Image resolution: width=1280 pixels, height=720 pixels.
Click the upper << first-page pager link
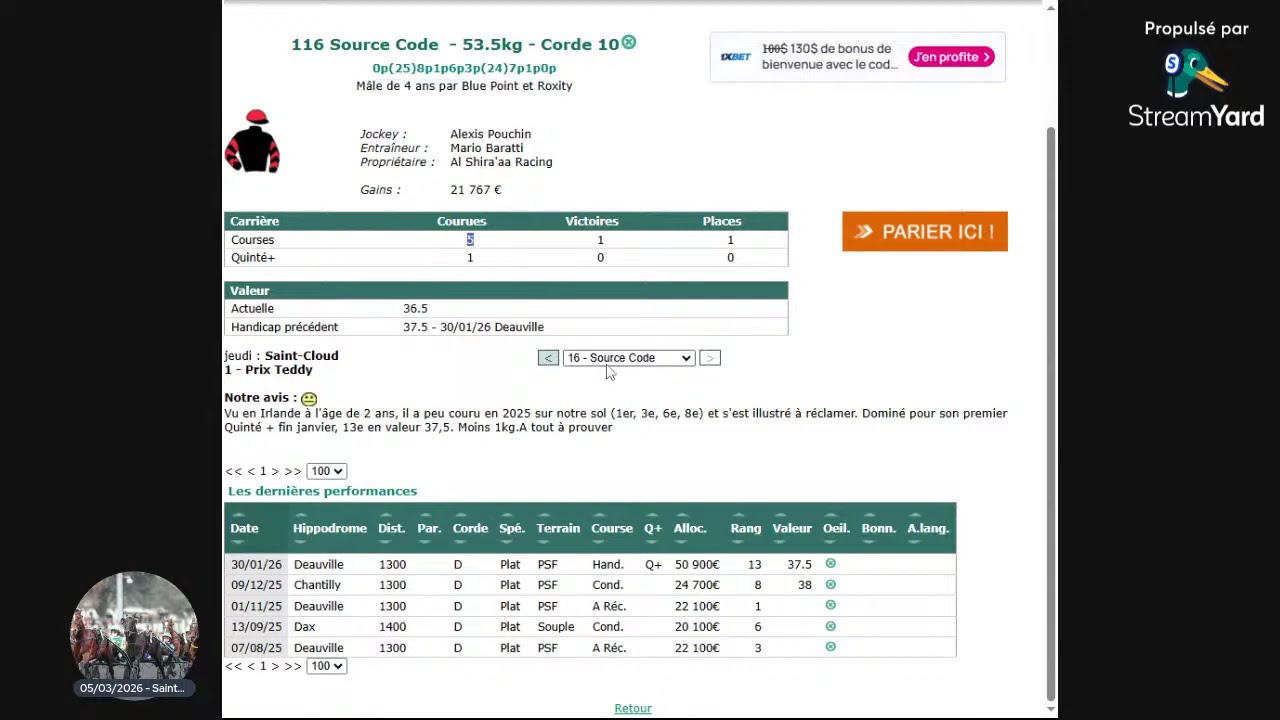coord(234,471)
